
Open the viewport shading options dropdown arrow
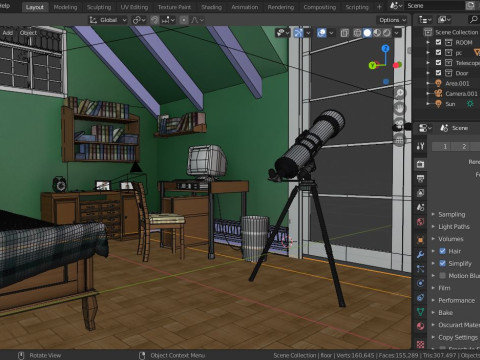tap(397, 33)
